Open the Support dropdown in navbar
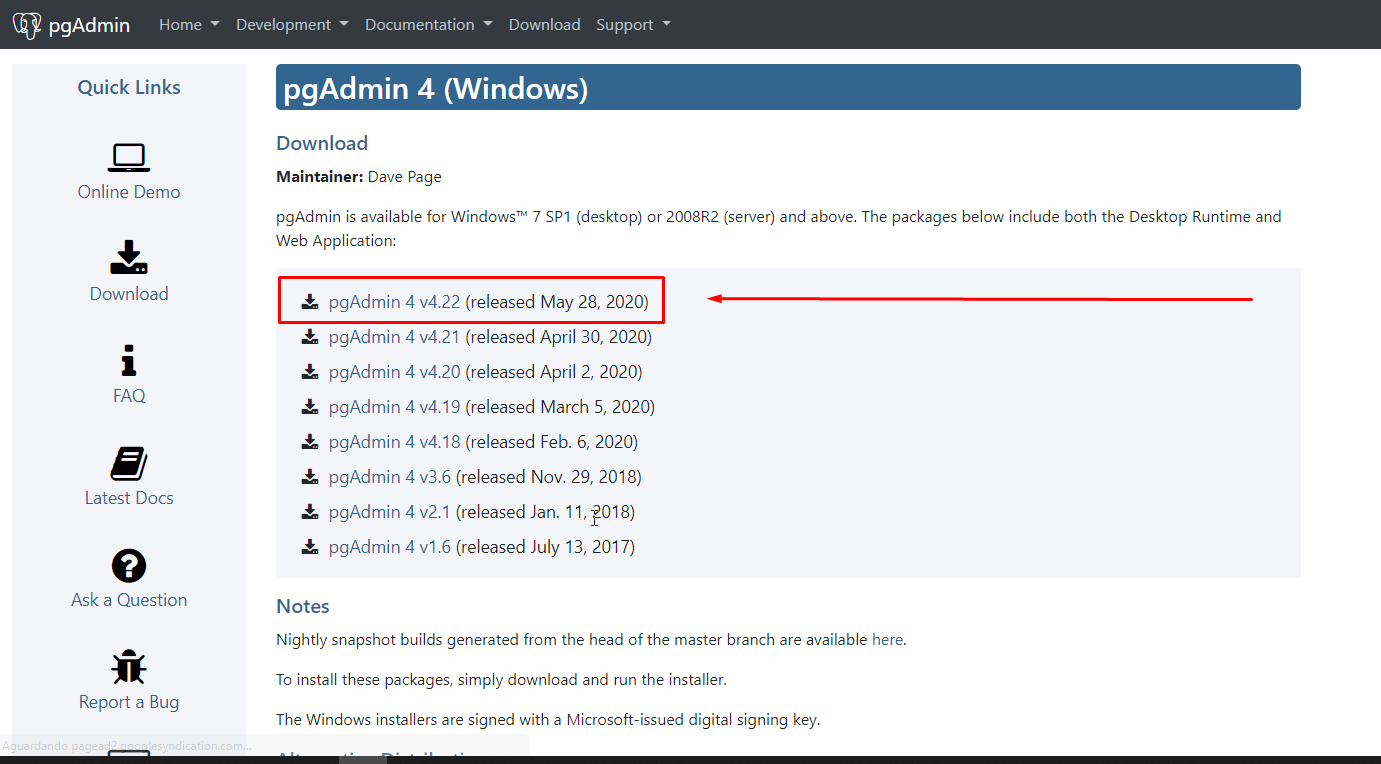The image size is (1381, 764). click(633, 25)
